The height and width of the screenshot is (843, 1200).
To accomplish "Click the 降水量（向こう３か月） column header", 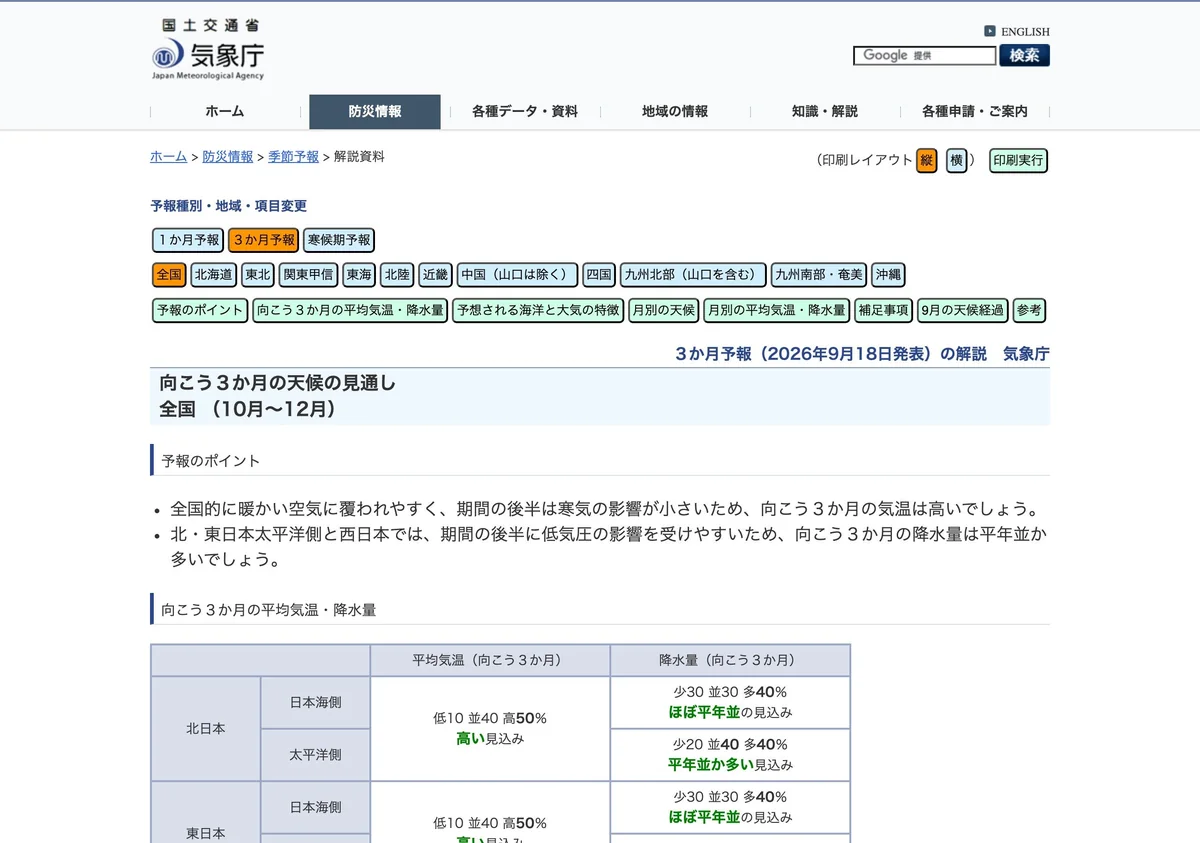I will [730, 660].
